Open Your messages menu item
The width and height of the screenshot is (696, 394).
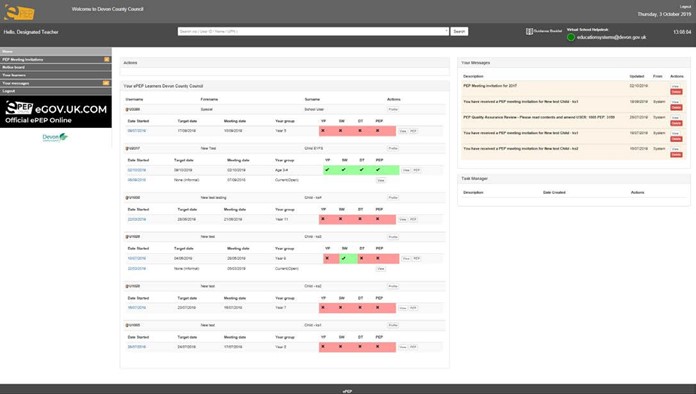tap(55, 83)
